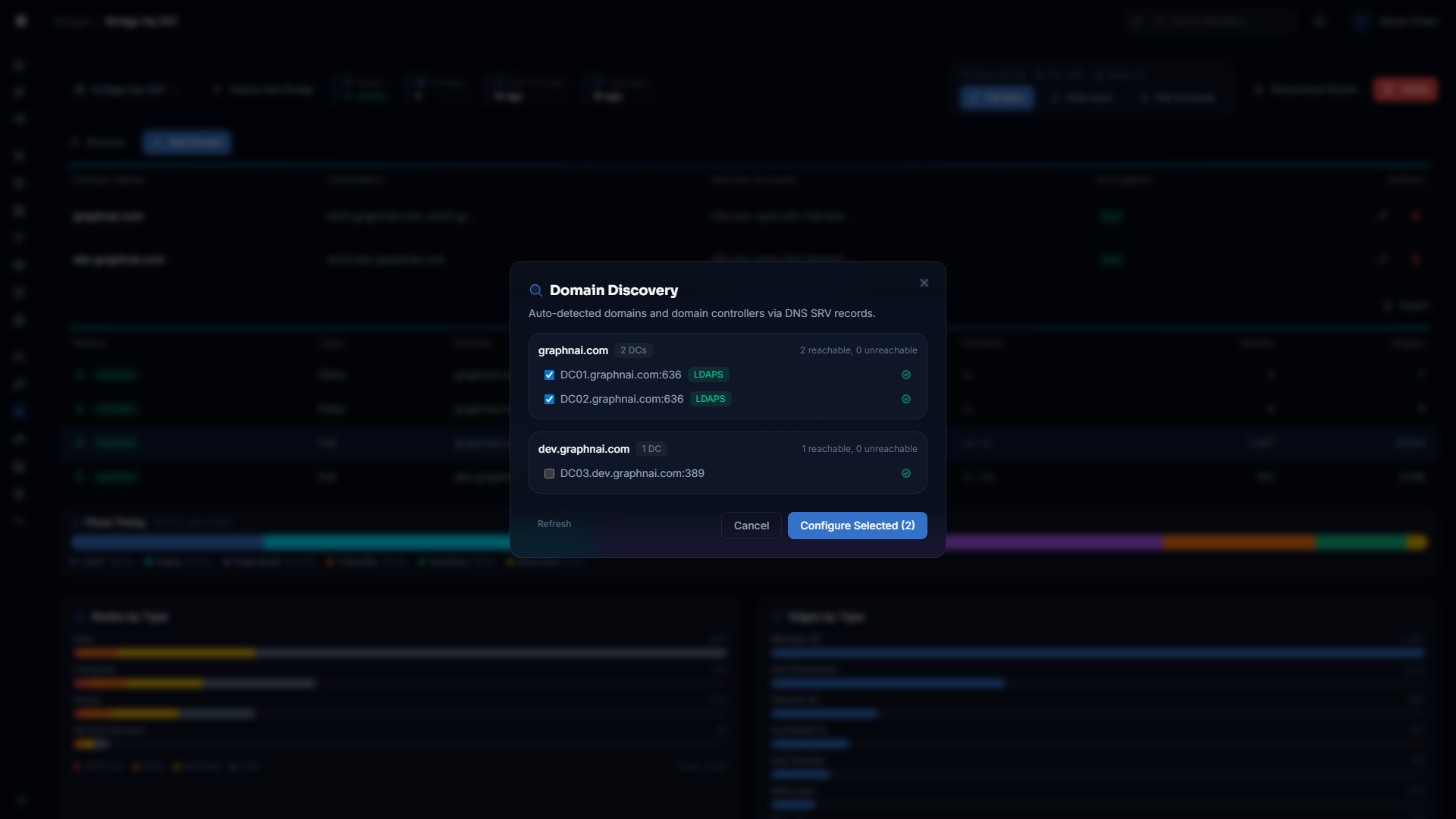This screenshot has height=819, width=1456.
Task: Select the leftmost tab above the domains table
Action: tap(98, 142)
